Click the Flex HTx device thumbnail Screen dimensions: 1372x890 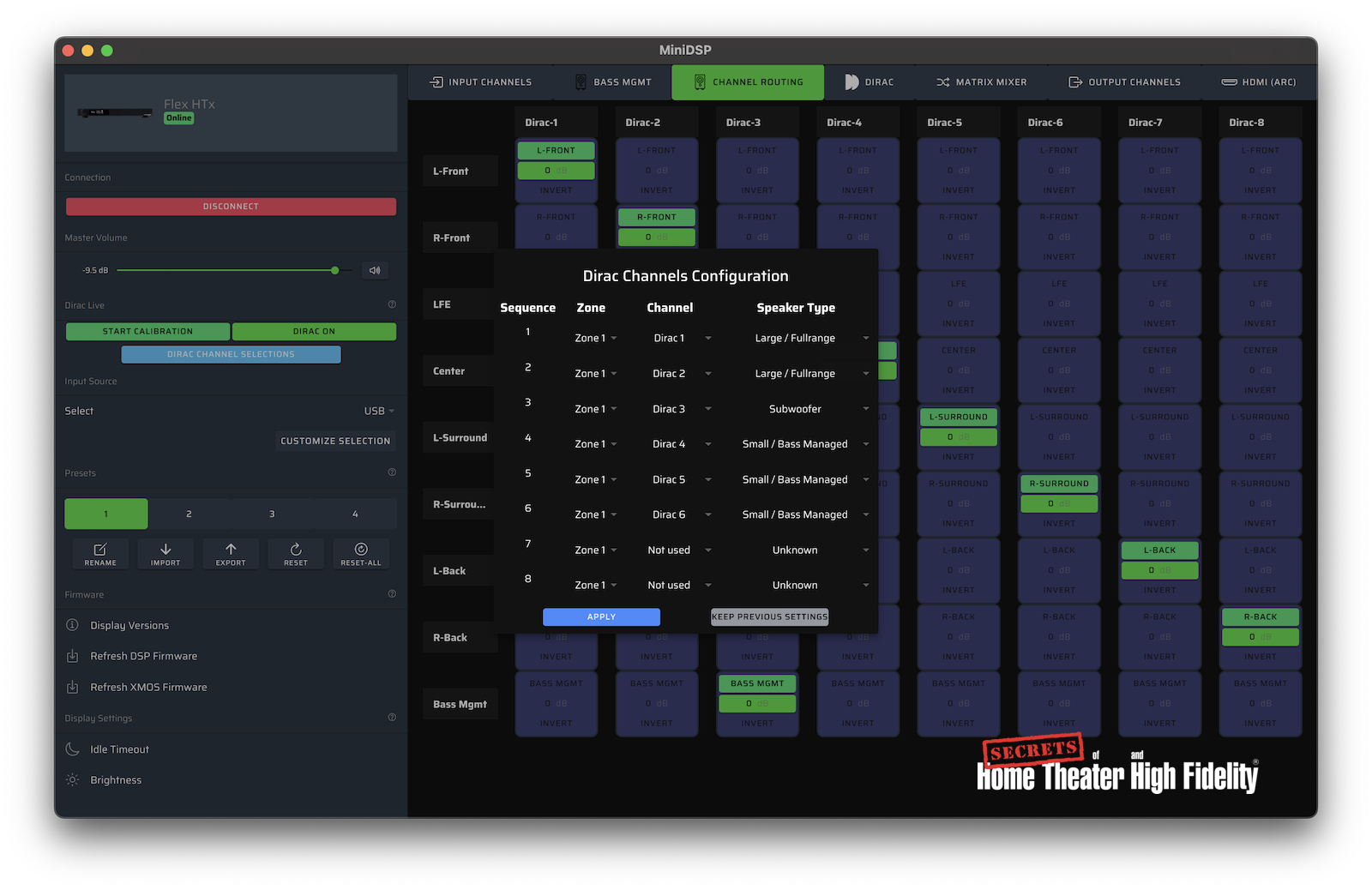tap(115, 112)
